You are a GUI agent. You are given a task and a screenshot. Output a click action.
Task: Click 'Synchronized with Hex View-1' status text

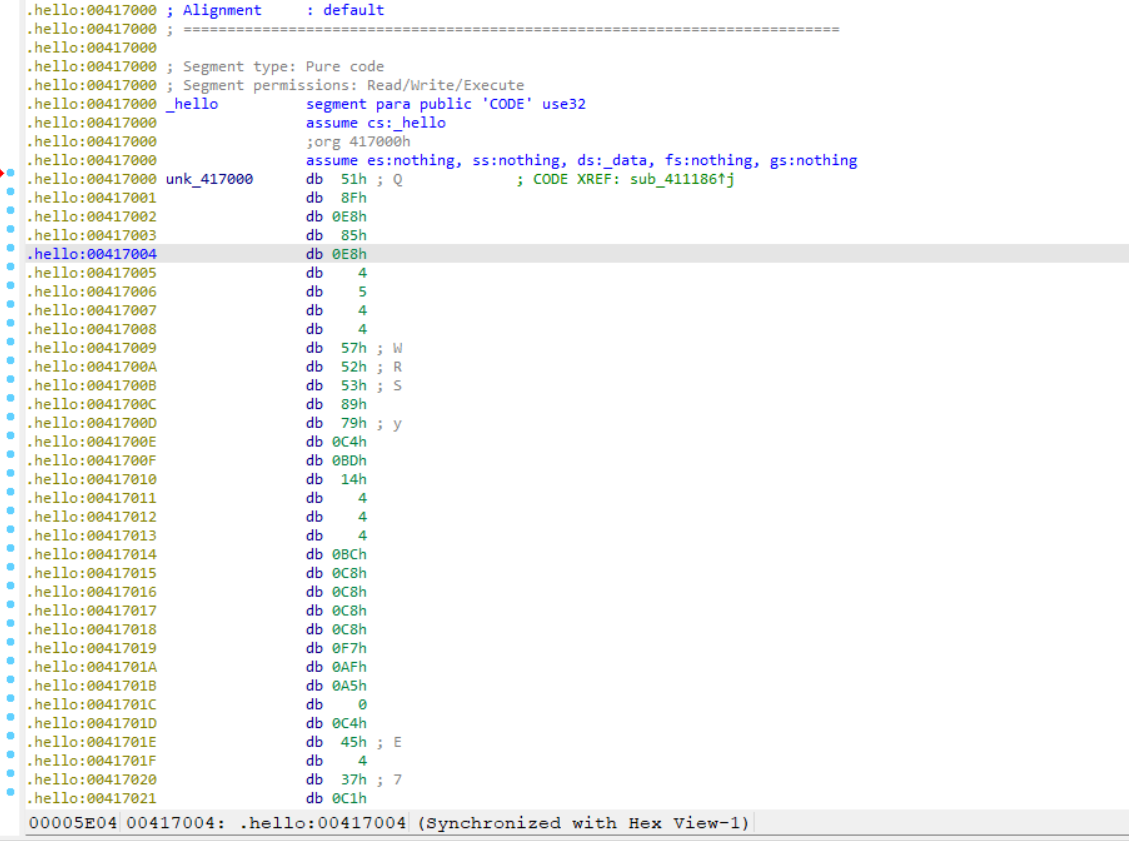583,823
